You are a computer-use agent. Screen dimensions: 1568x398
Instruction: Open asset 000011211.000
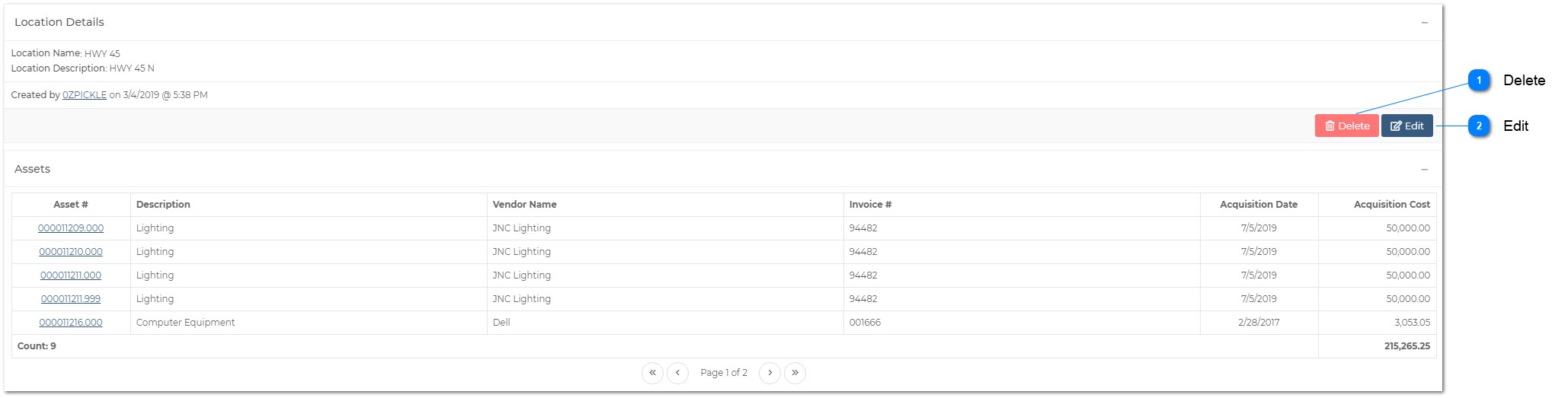[71, 275]
